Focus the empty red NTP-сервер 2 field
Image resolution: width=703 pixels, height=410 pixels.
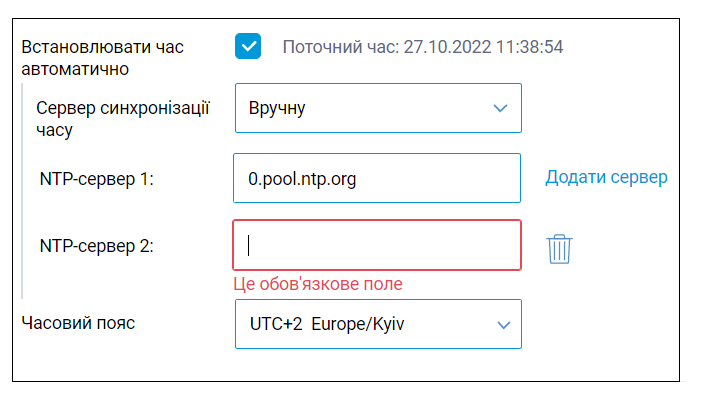377,245
